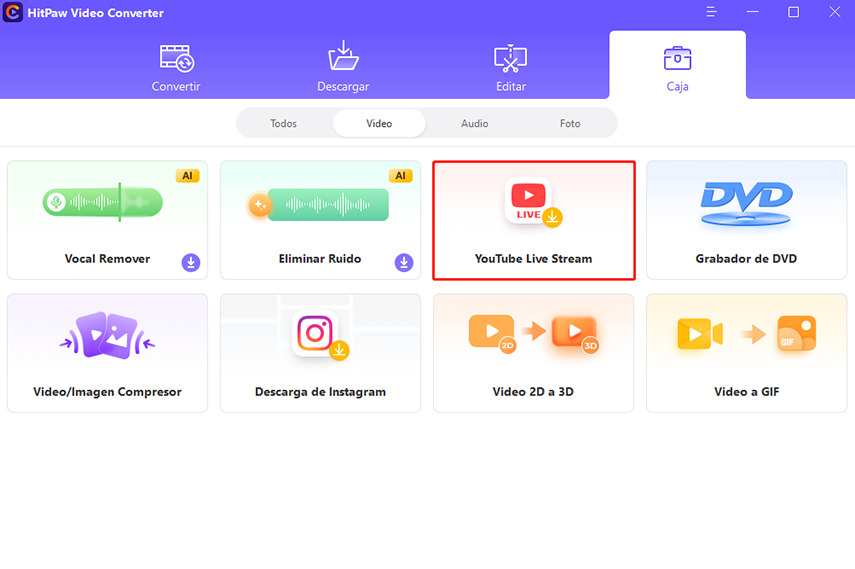The height and width of the screenshot is (569, 855).
Task: Click the Vocal Remover waveform icon
Action: (x=103, y=202)
